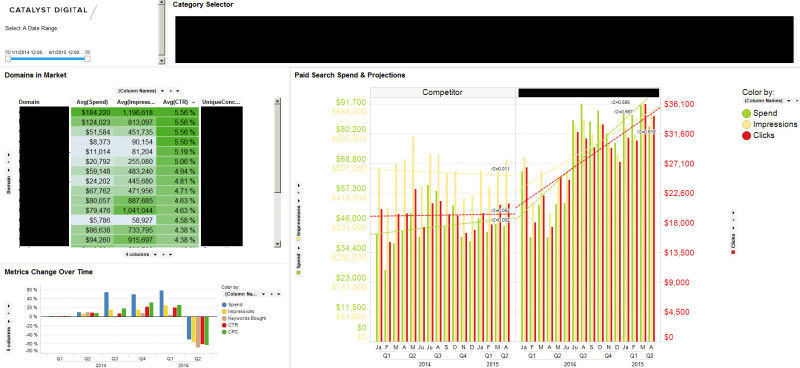
Task: Open the Color by dropdown in Metrics chart
Action: pyautogui.click(x=263, y=294)
